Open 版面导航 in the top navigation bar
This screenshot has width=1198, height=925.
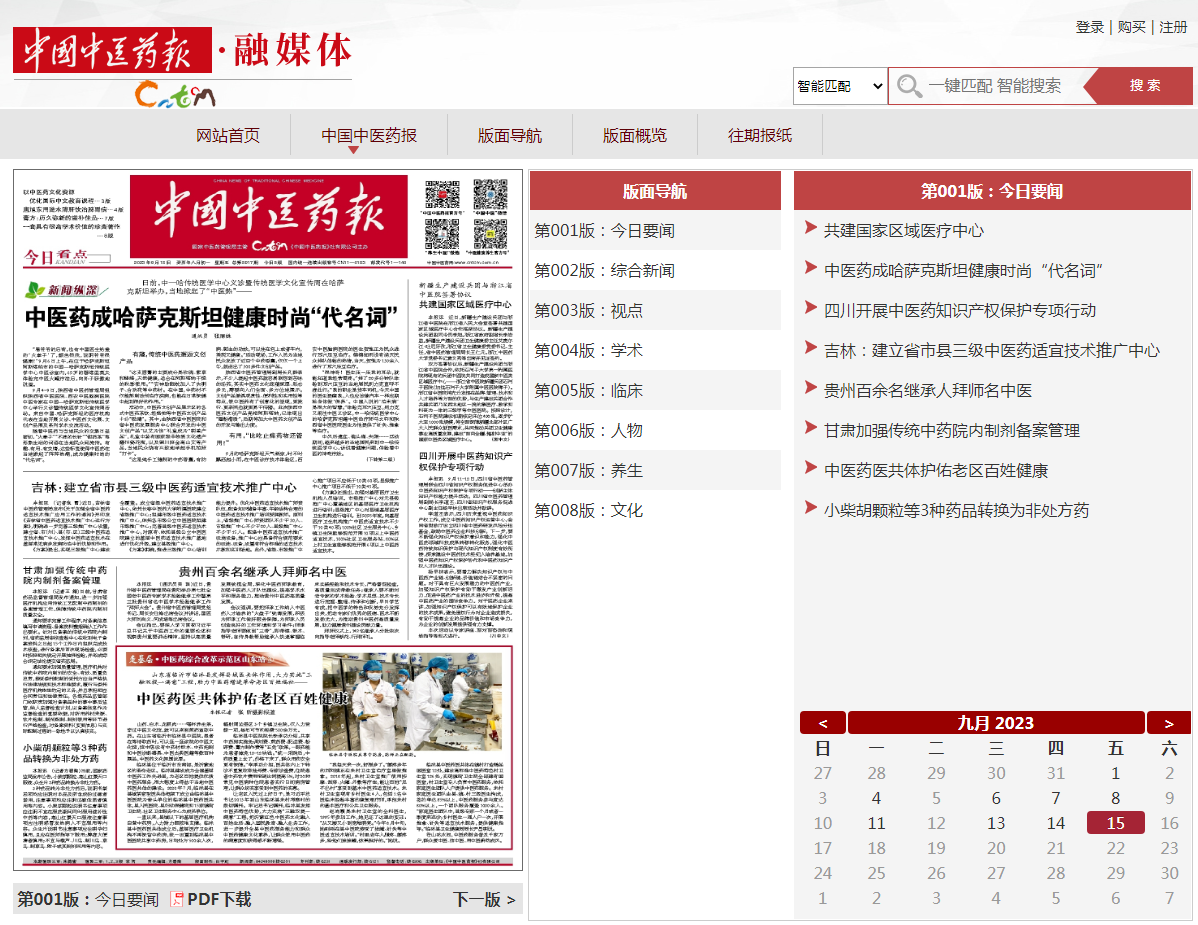point(510,135)
